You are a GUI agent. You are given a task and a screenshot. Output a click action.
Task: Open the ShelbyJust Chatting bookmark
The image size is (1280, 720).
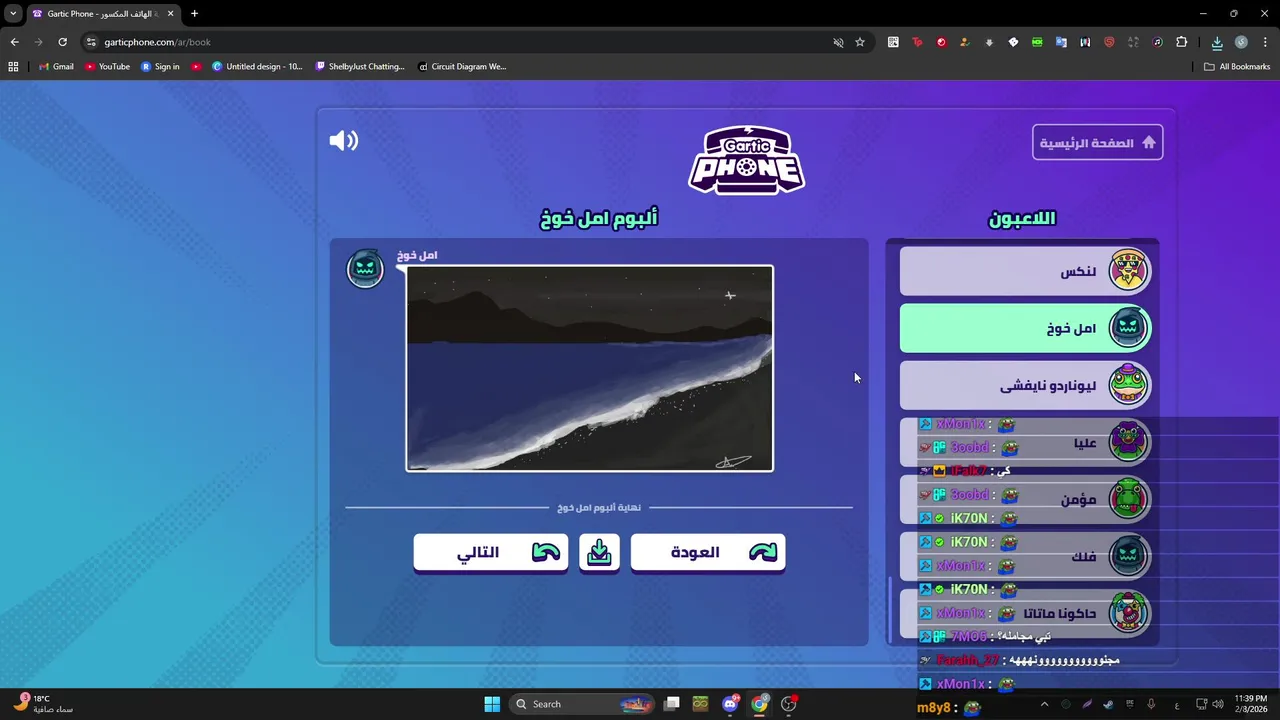[x=360, y=67]
